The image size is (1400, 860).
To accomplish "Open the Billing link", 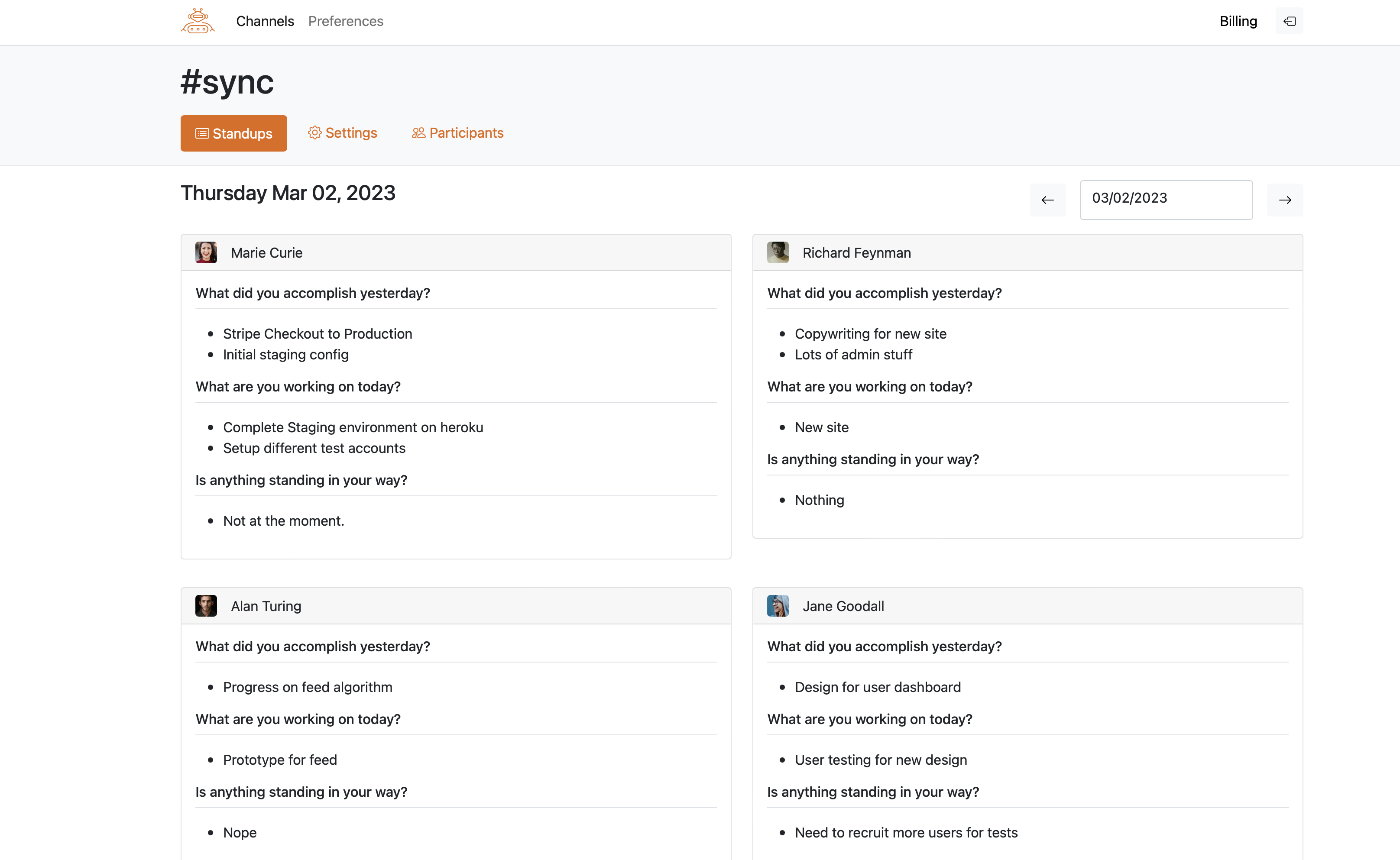I will [1238, 21].
